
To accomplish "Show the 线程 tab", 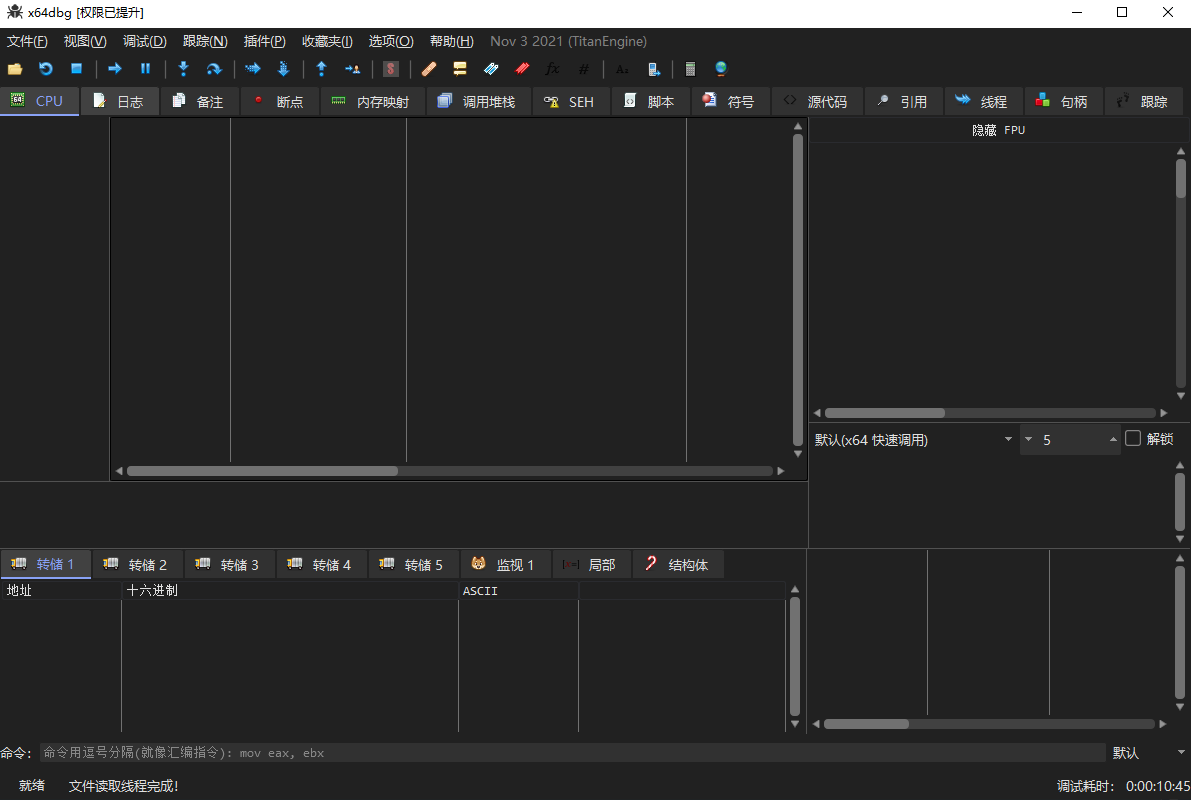I will click(x=983, y=101).
